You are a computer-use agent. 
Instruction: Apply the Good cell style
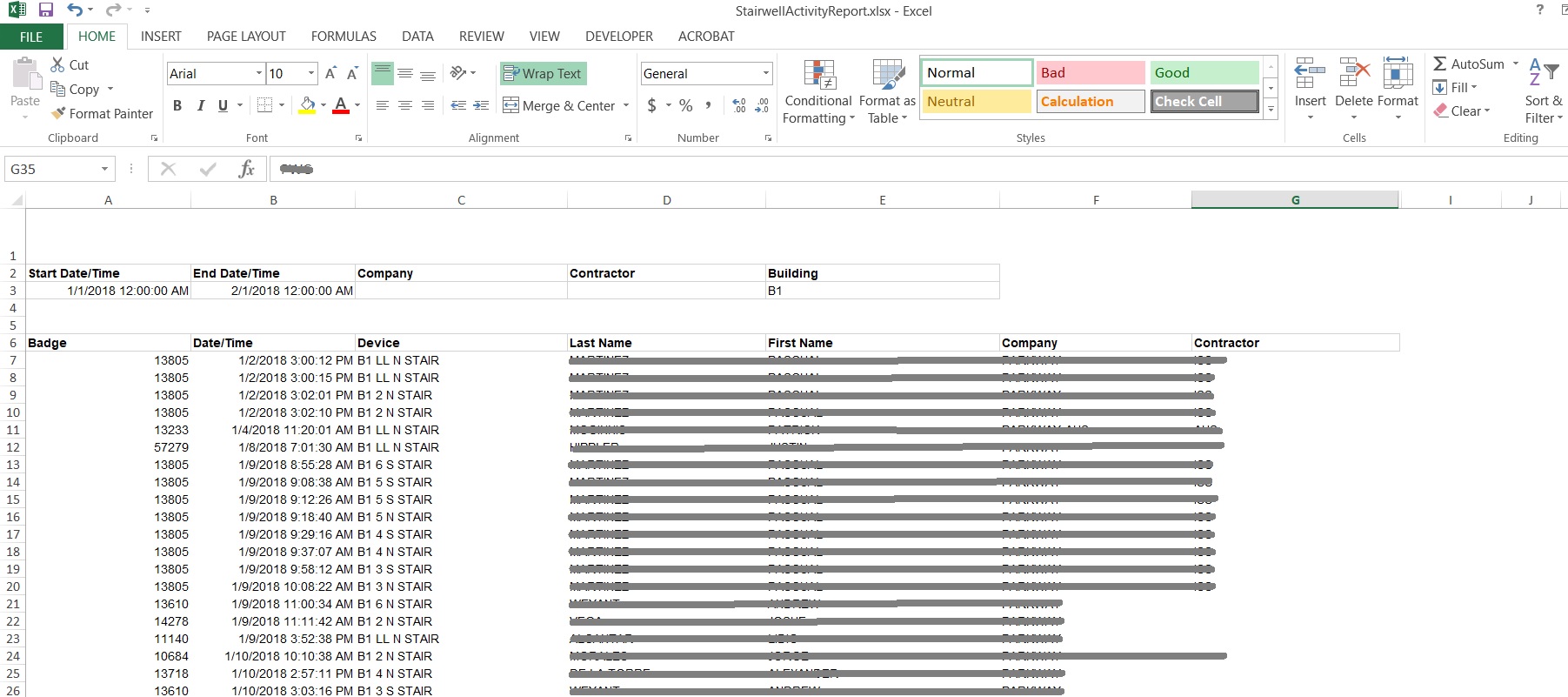tap(1204, 73)
